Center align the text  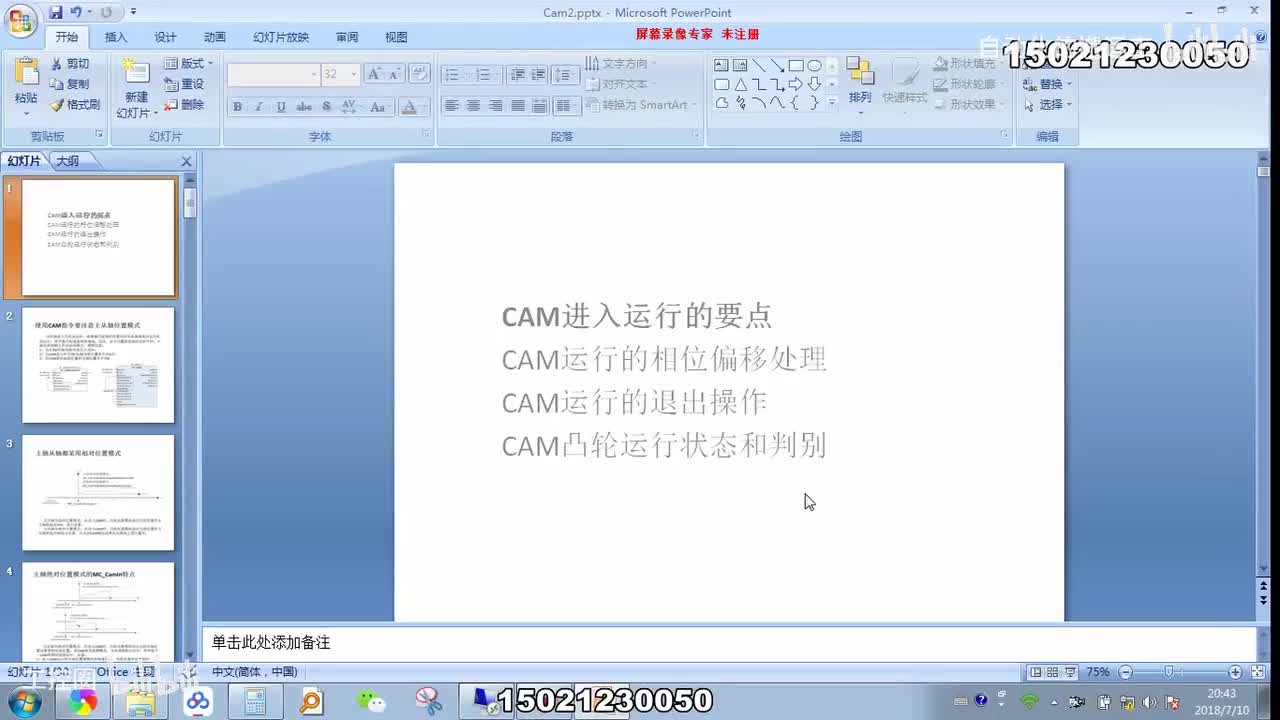click(474, 105)
